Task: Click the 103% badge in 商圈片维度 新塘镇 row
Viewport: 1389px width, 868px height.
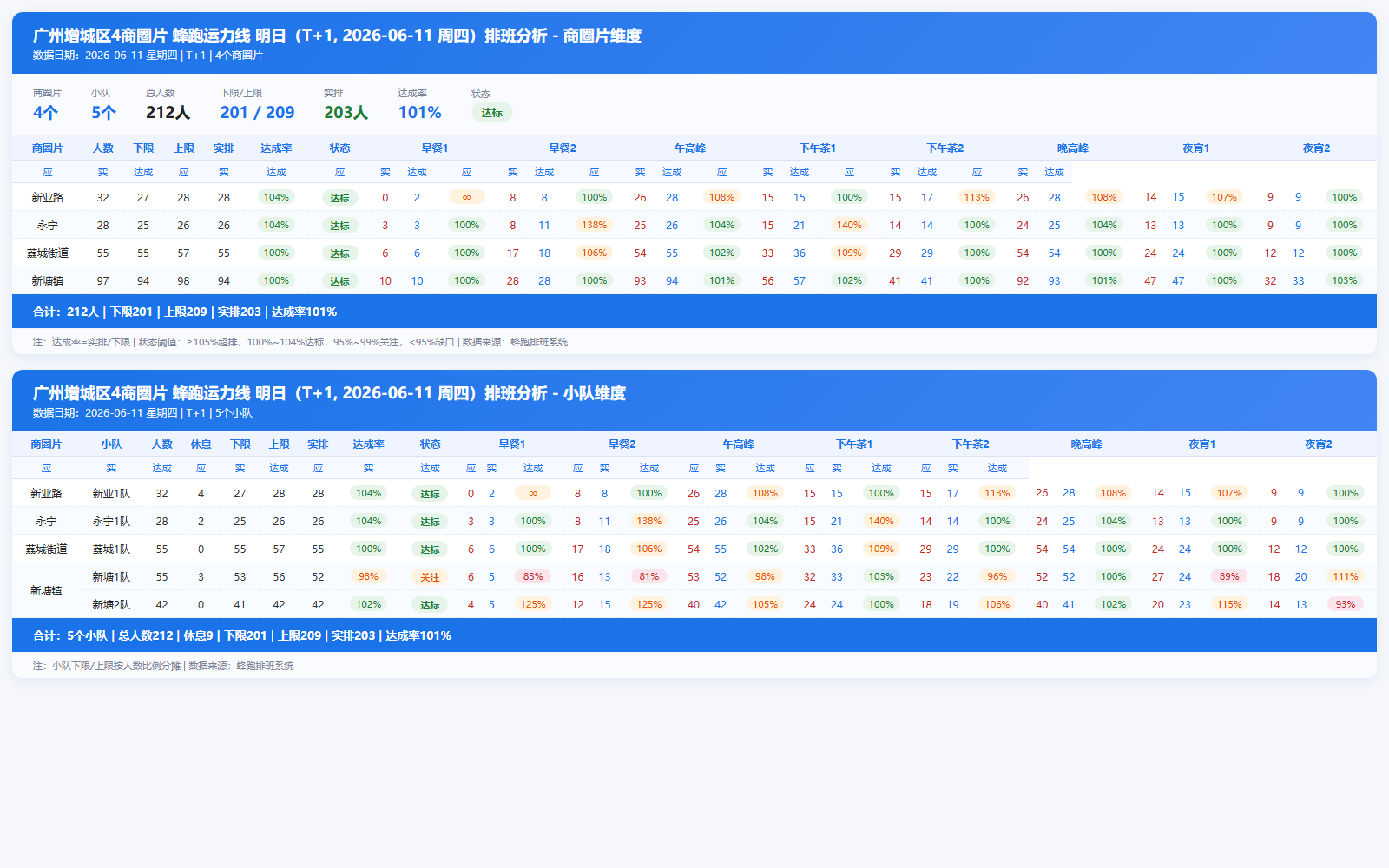Action: click(x=1345, y=280)
